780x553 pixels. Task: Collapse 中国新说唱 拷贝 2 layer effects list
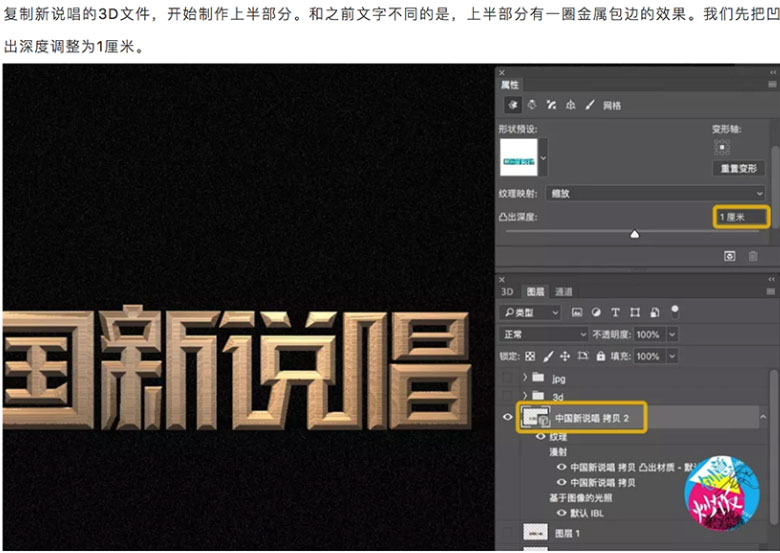tap(763, 417)
